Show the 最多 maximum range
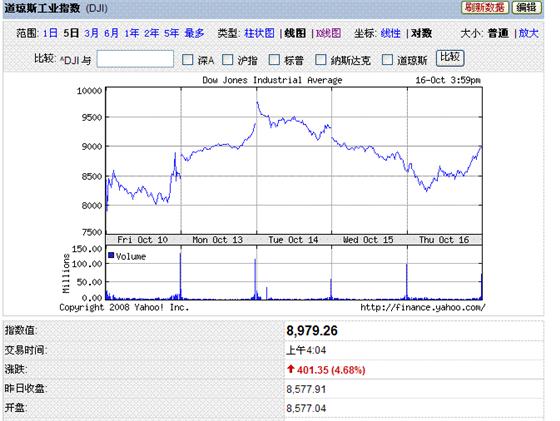Screen dimensions: 560x421 (194, 33)
